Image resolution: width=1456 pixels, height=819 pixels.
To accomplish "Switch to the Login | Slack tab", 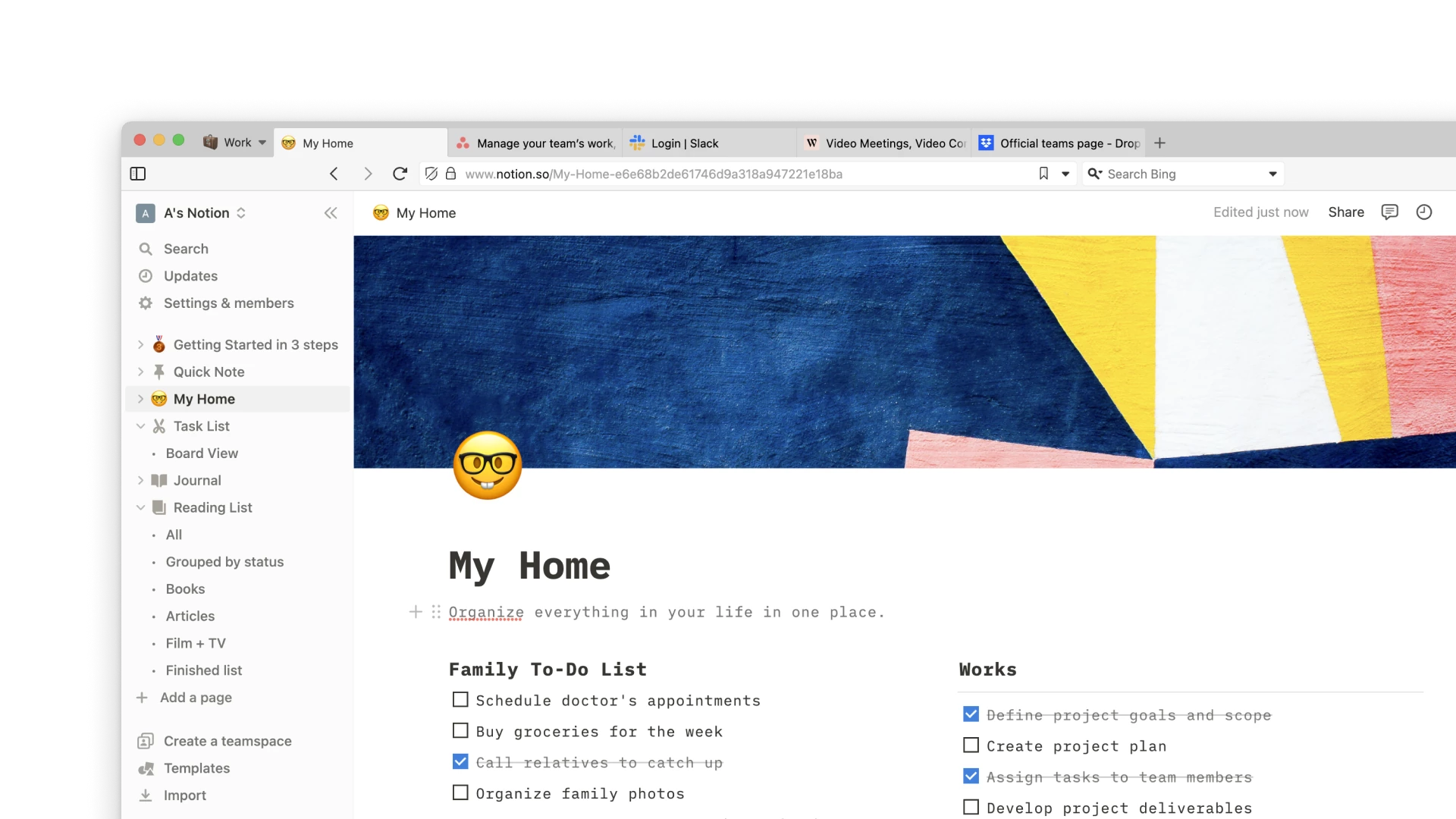I will pyautogui.click(x=709, y=143).
